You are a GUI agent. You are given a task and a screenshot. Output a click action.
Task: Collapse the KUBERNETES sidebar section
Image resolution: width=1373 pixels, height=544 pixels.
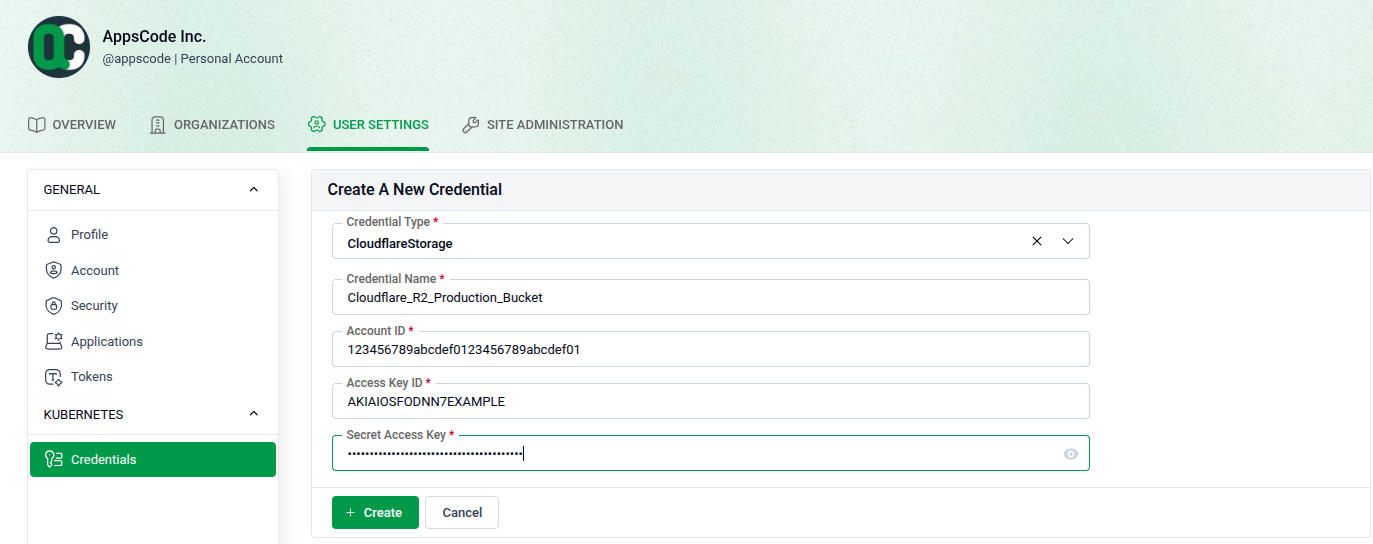[253, 414]
